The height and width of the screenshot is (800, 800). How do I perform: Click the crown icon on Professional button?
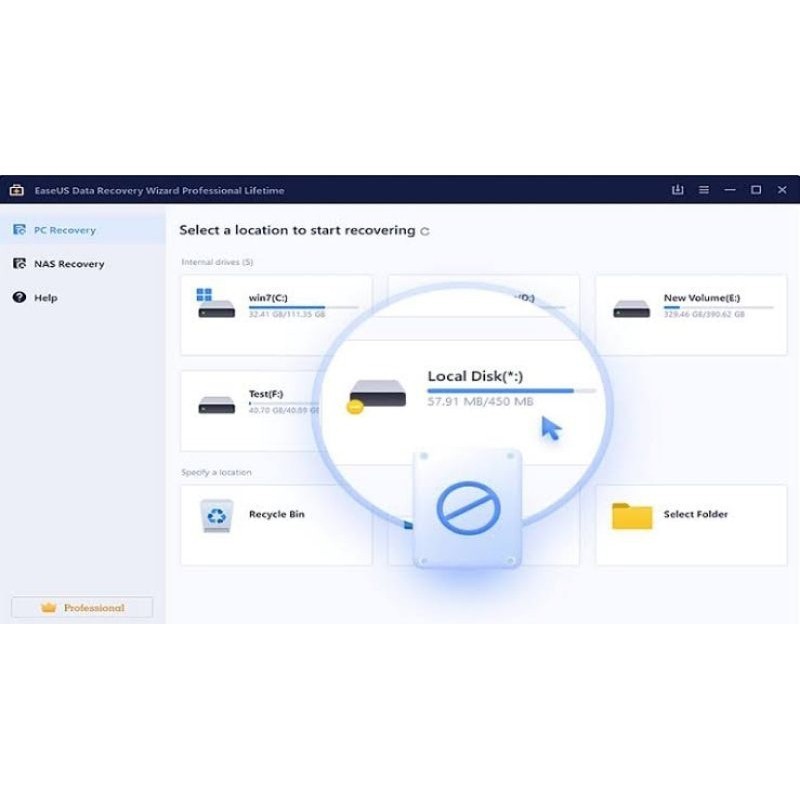pos(48,607)
